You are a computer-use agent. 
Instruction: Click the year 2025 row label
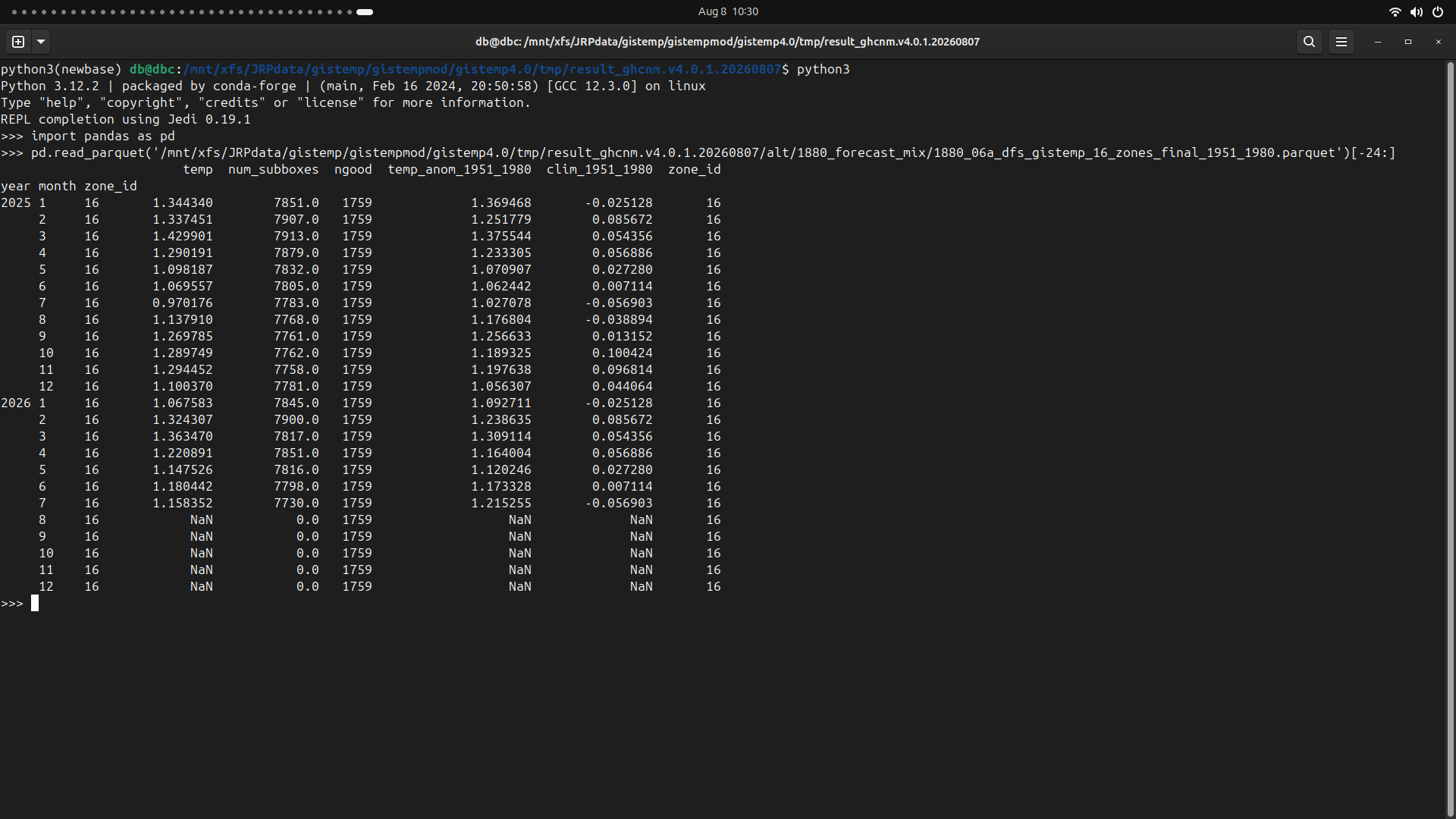[16, 202]
